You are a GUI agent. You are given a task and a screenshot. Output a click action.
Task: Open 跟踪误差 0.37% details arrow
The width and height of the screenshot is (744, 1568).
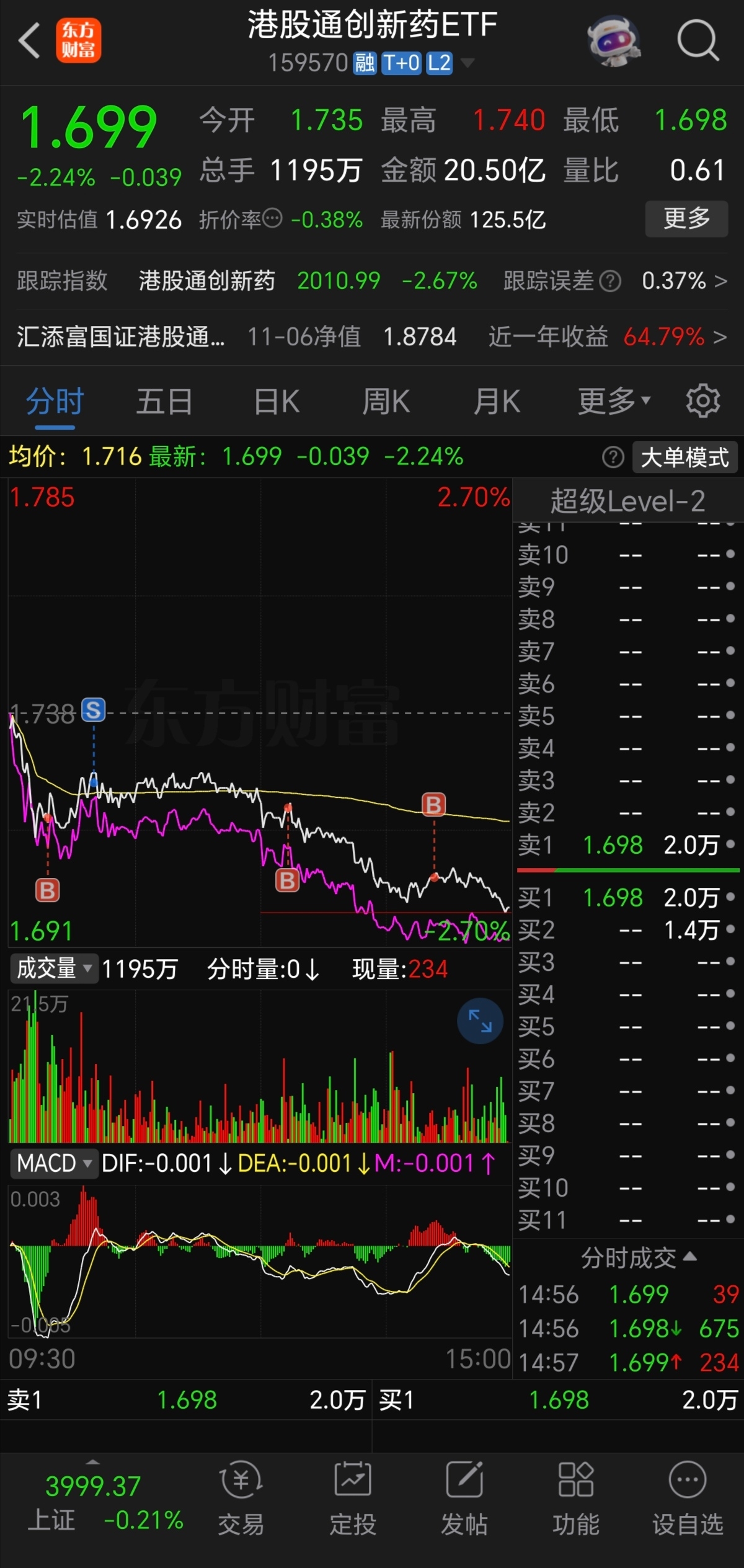point(720,281)
